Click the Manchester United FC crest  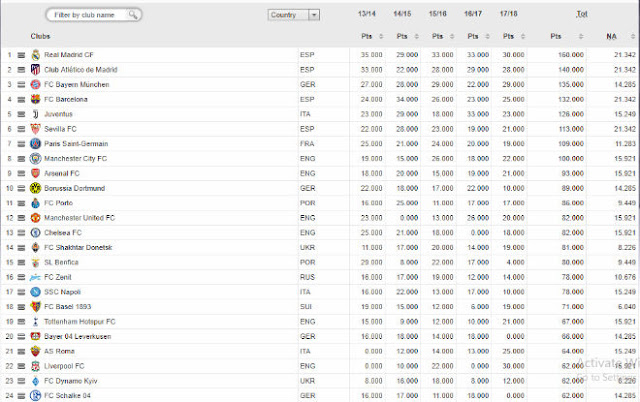[36, 218]
